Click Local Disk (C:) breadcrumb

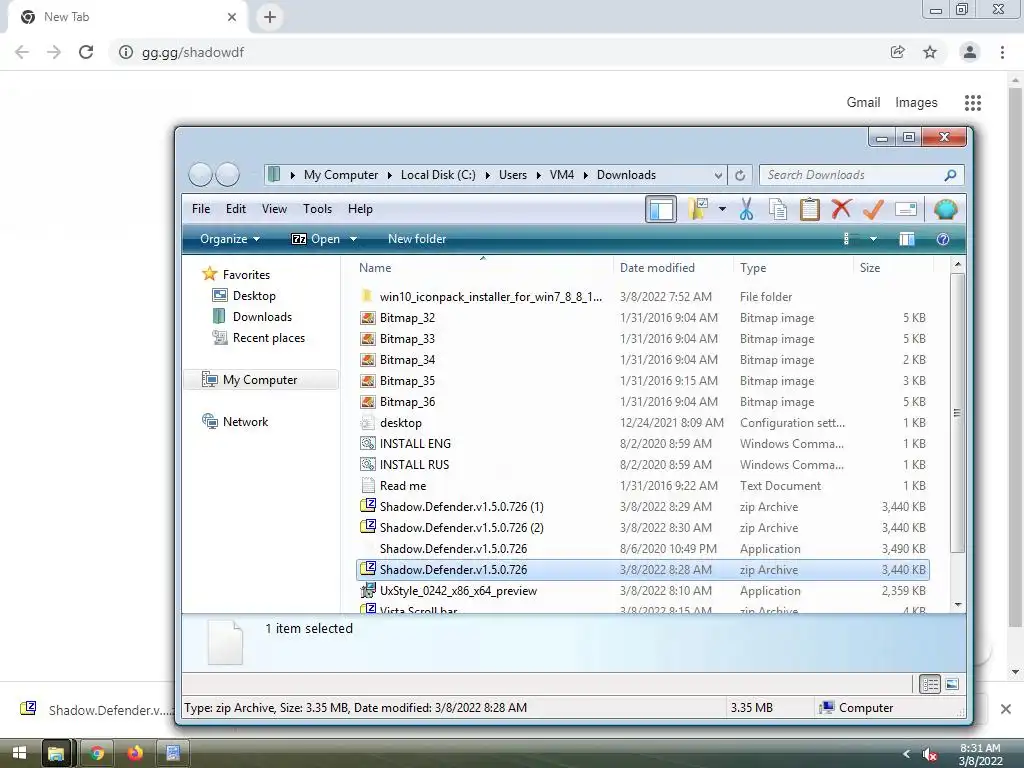tap(438, 175)
